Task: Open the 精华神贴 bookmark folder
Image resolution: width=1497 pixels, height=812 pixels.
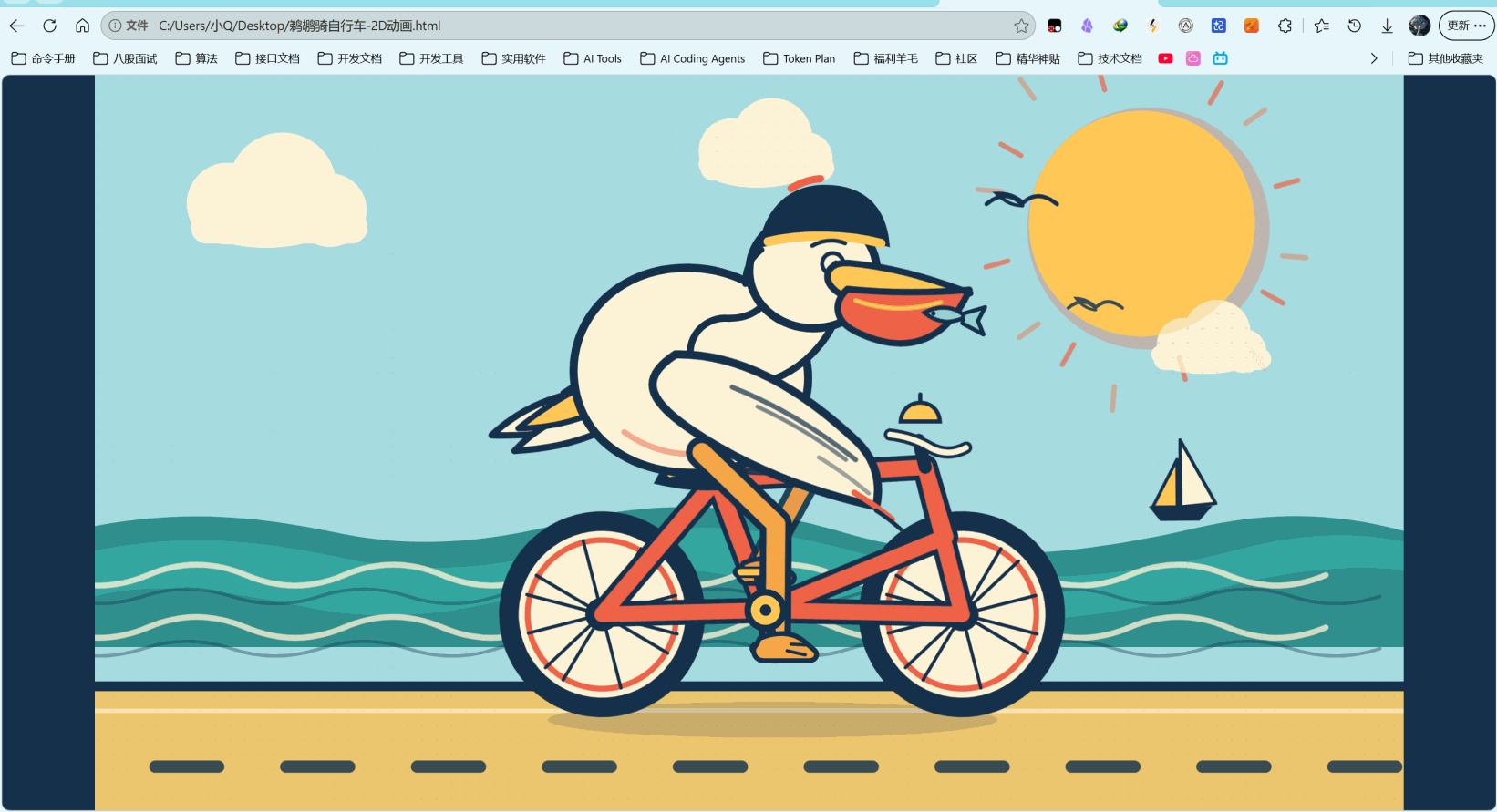Action: tap(1028, 58)
